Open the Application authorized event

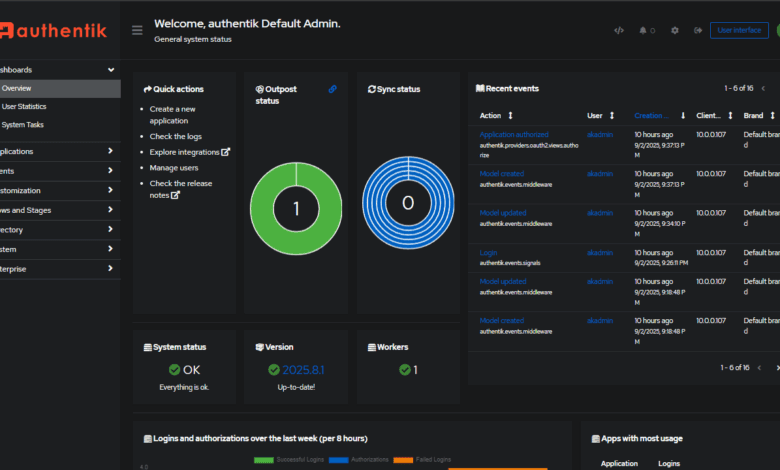pos(514,134)
